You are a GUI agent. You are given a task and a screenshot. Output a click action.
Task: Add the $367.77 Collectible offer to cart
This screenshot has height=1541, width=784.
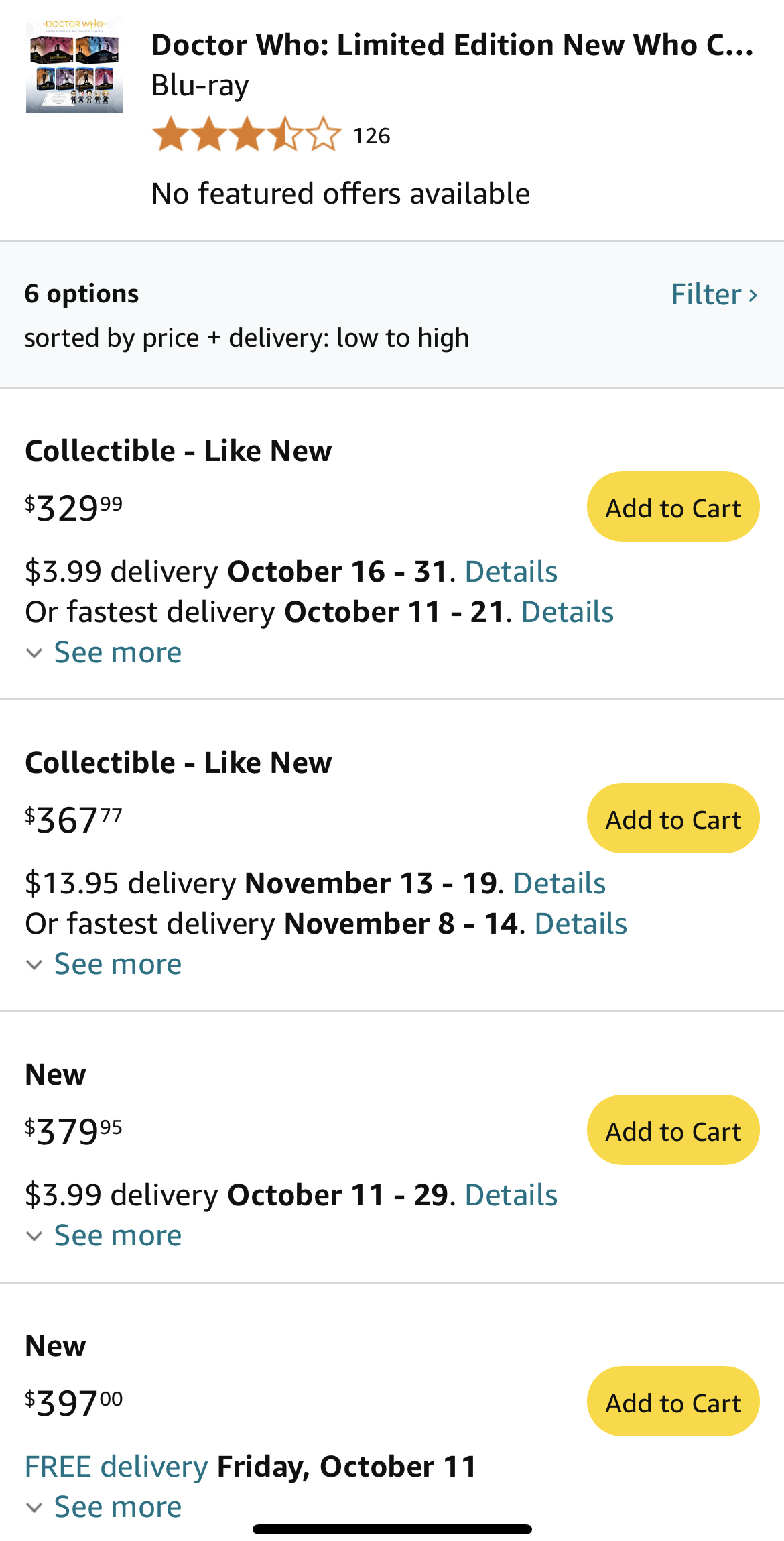[673, 818]
